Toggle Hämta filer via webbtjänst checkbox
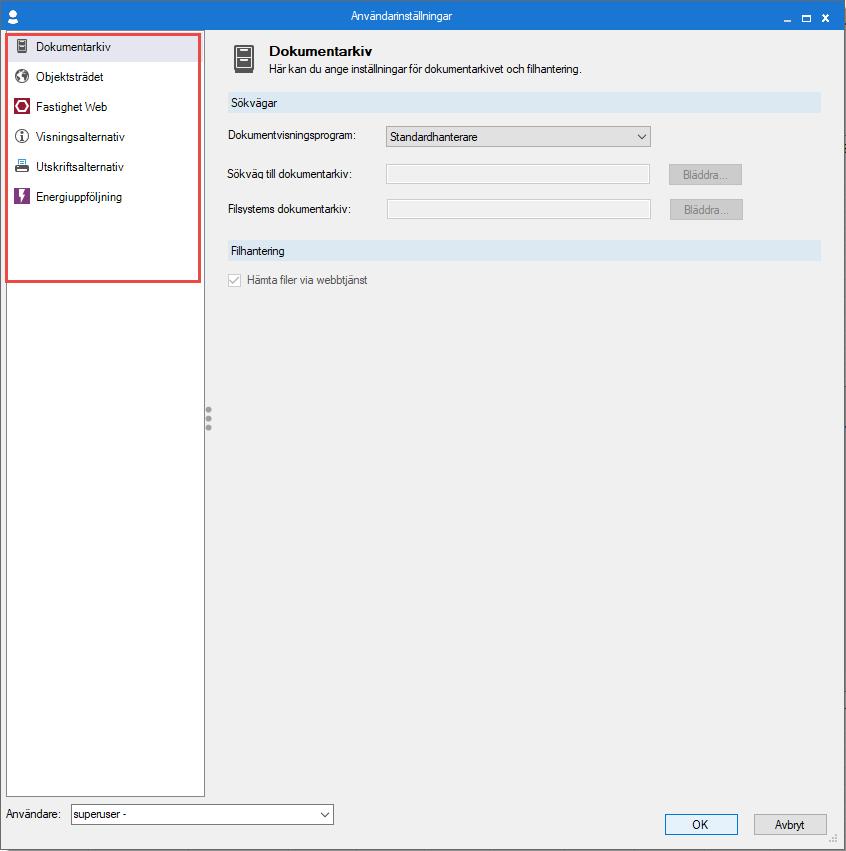 click(x=234, y=280)
